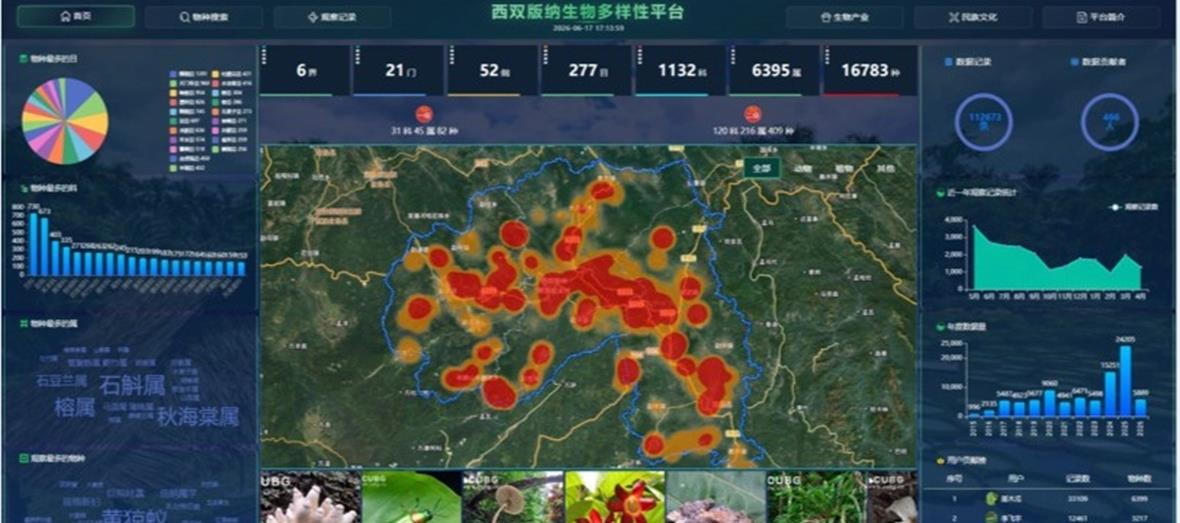Click the 120科216属409种 summary text
Viewport: 1180px width, 523px height.
(x=753, y=132)
